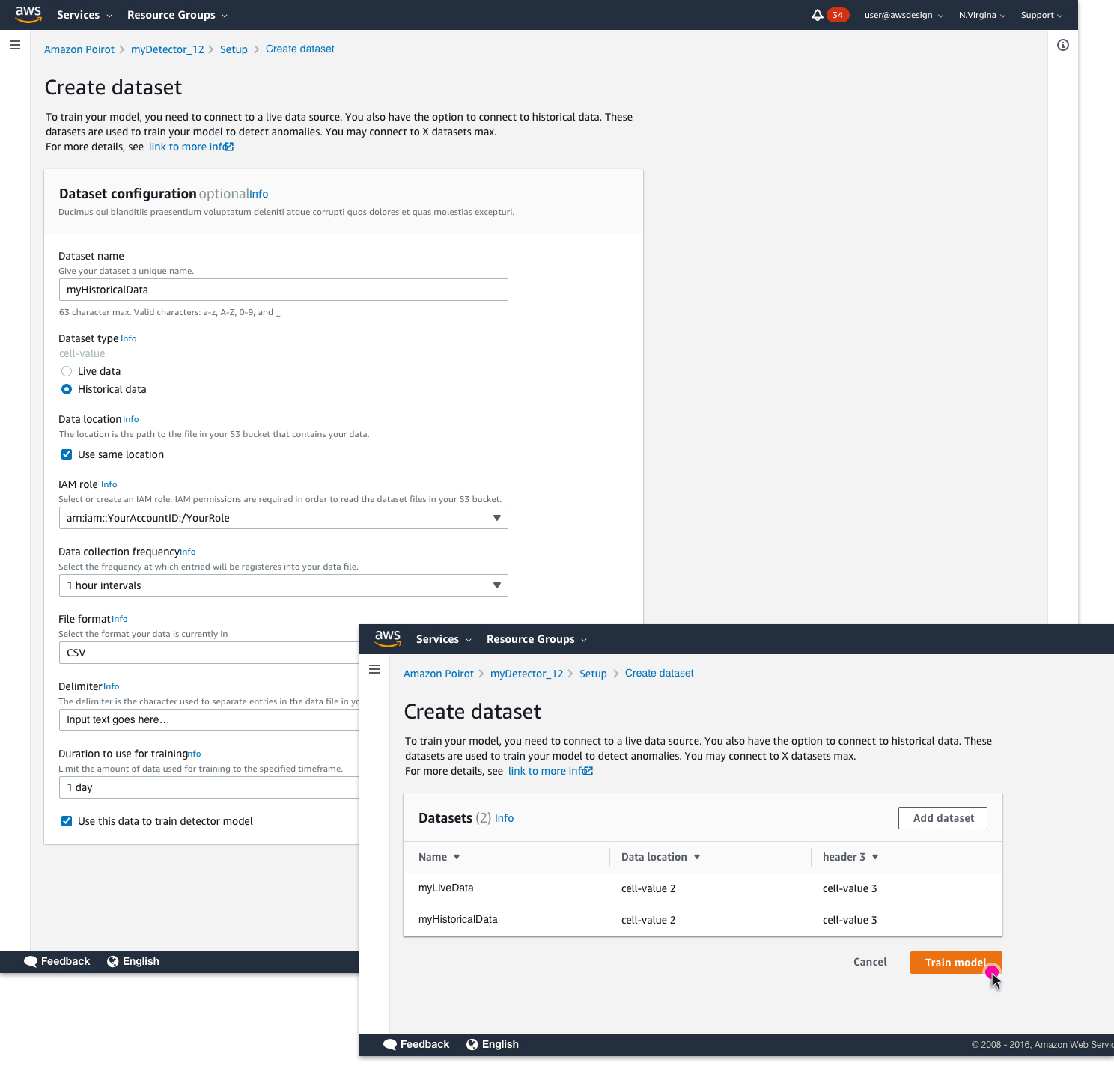Screen dimensions: 1114x1092
Task: Click globe language icon in front window
Action: (x=472, y=1044)
